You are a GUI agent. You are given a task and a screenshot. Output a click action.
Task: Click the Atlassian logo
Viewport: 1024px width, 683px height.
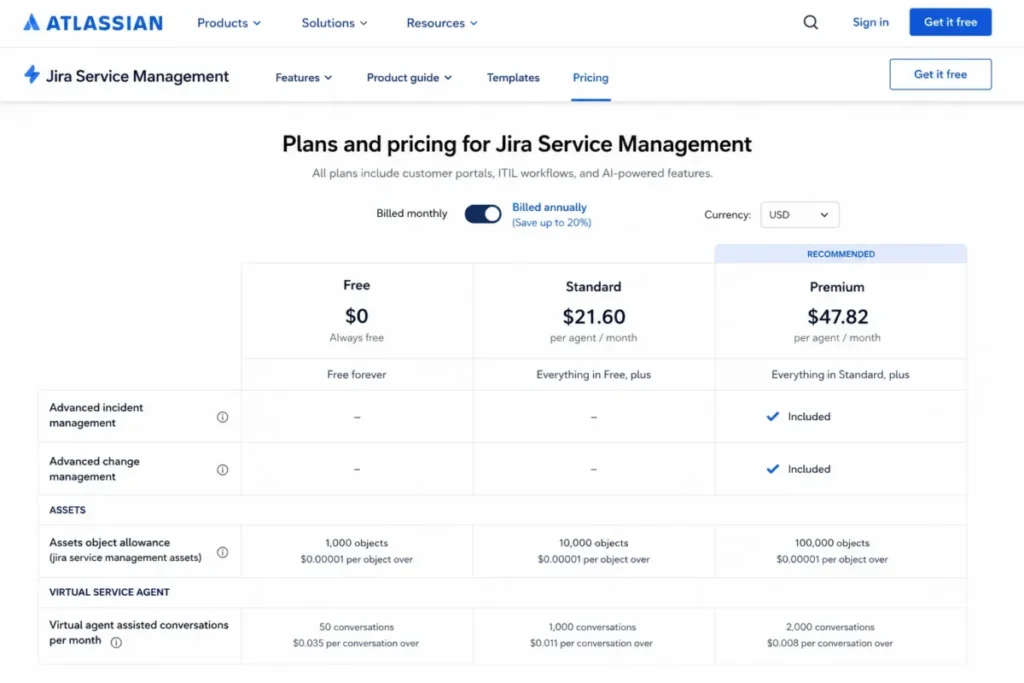pyautogui.click(x=93, y=23)
